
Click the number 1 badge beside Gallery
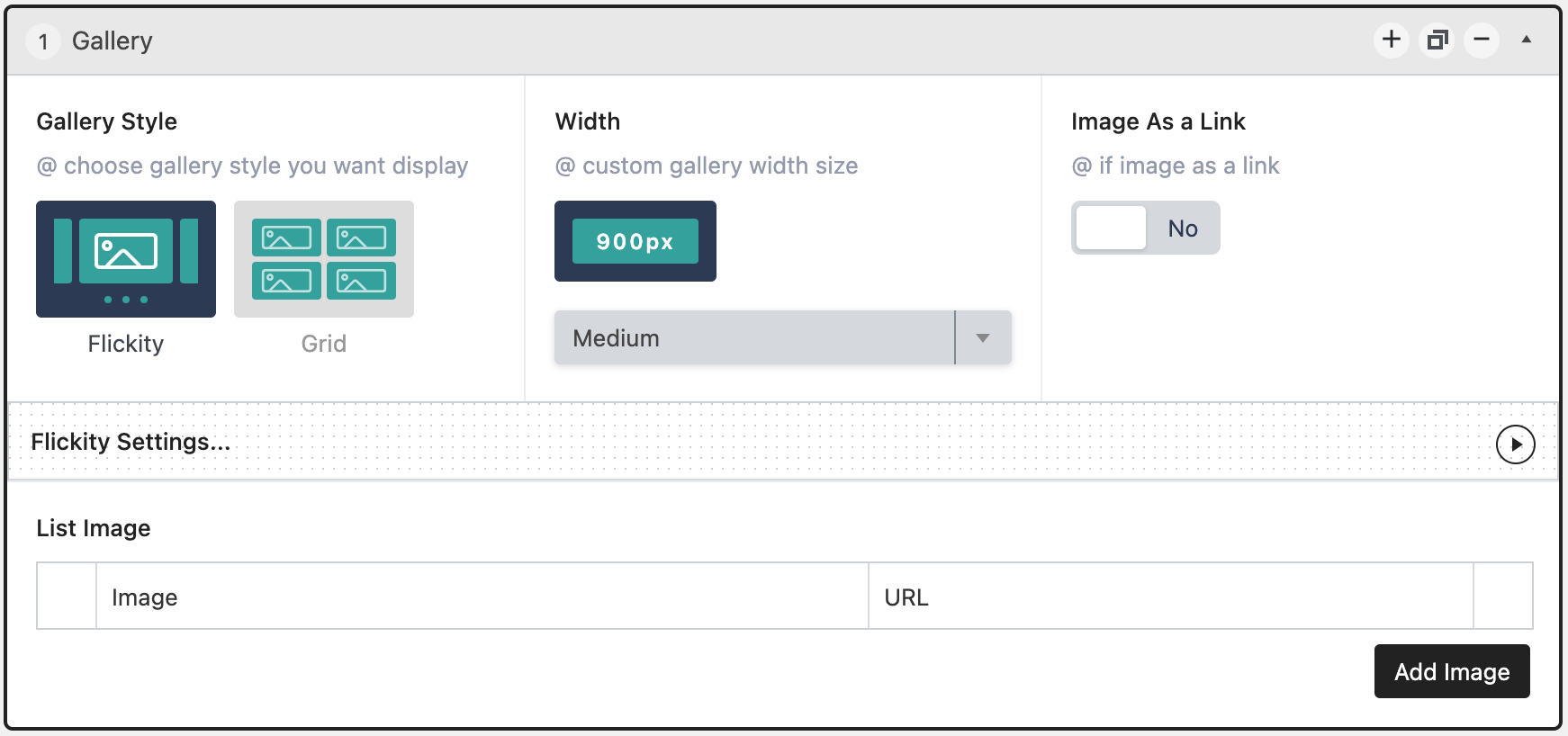(43, 41)
